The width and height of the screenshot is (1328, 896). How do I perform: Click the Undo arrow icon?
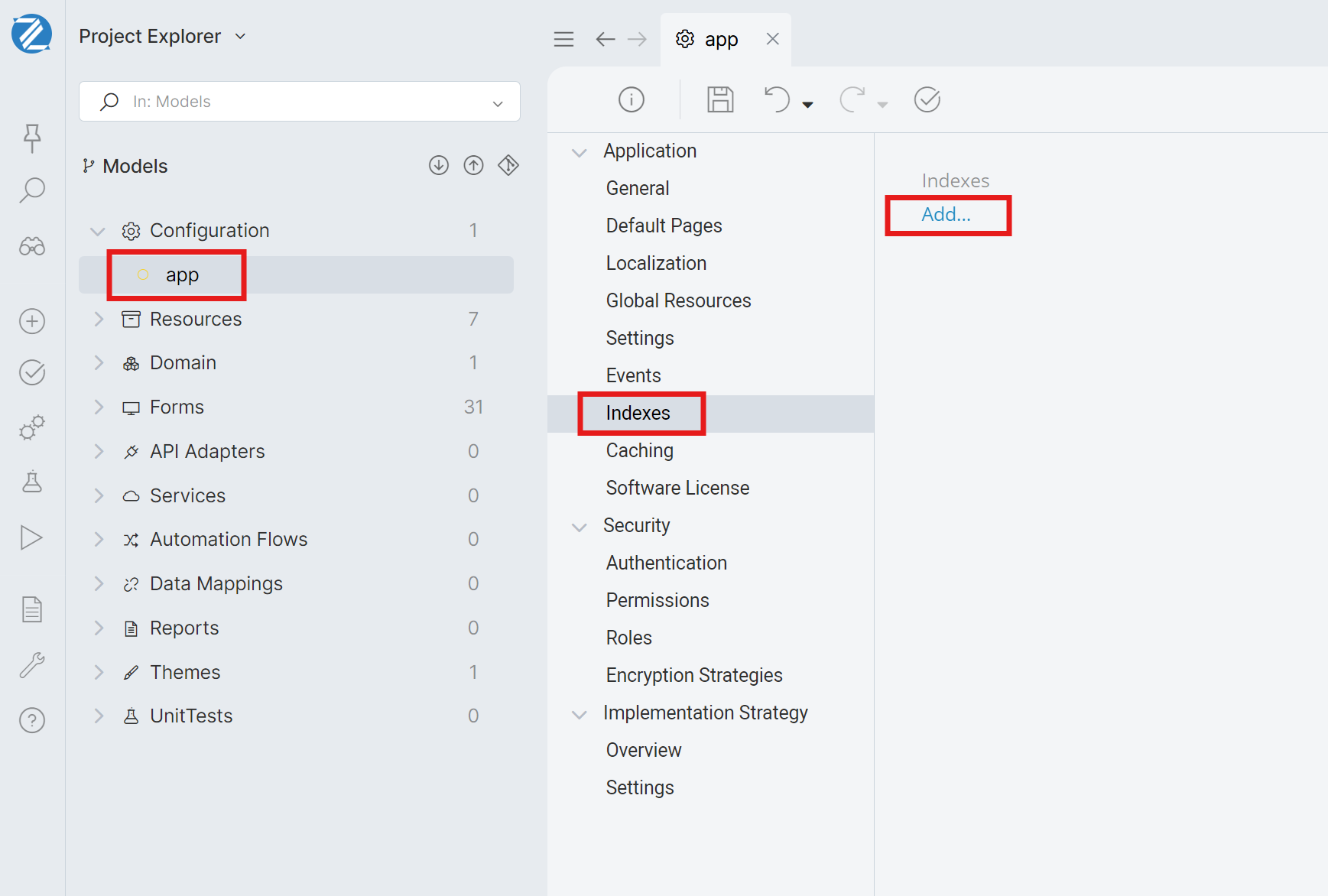point(777,99)
